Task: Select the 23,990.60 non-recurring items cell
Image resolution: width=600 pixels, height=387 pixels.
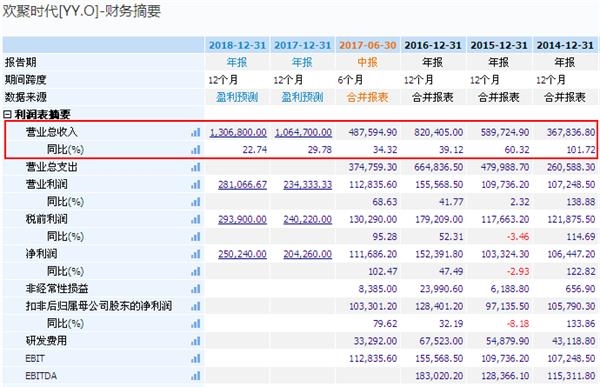Action: click(x=442, y=289)
